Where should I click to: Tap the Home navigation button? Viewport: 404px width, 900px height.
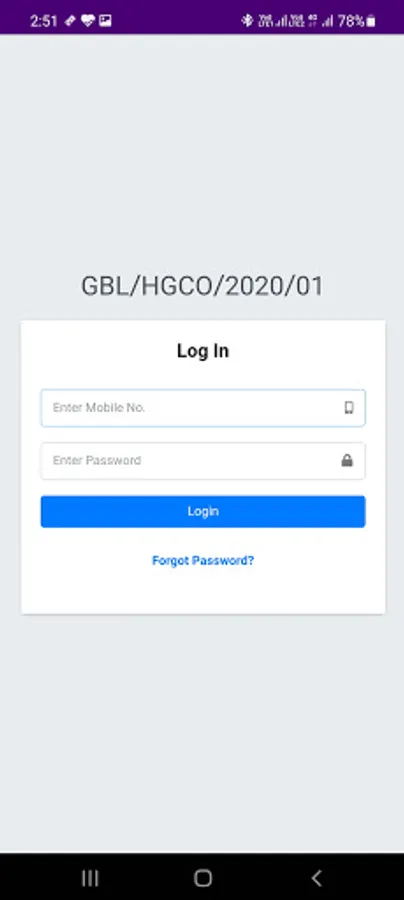[203, 878]
